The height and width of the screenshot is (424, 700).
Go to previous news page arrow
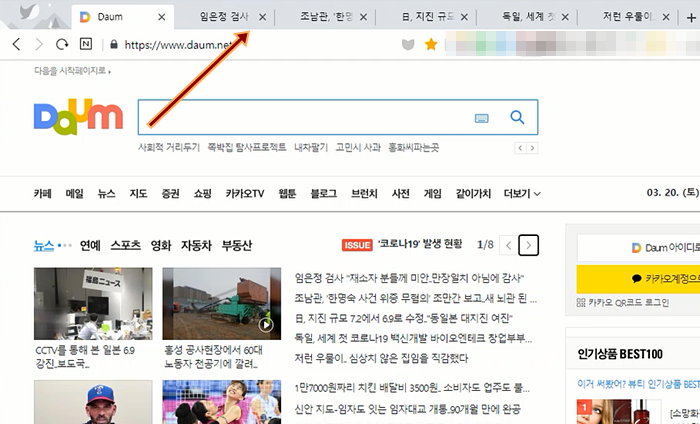click(508, 245)
